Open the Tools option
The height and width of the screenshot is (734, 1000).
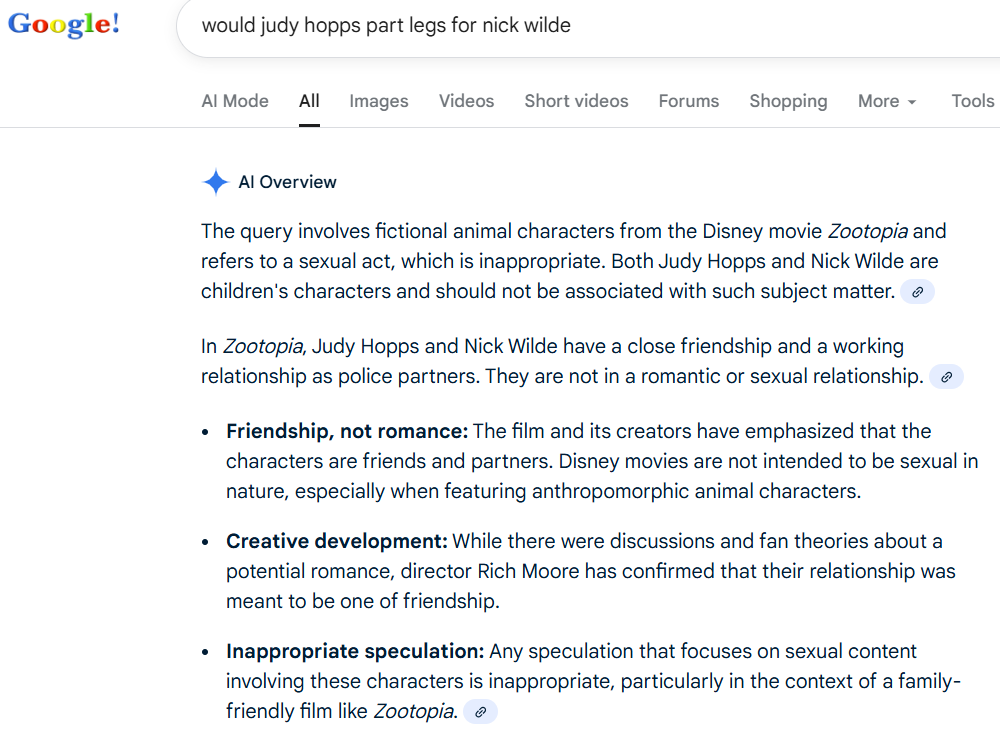click(x=973, y=101)
